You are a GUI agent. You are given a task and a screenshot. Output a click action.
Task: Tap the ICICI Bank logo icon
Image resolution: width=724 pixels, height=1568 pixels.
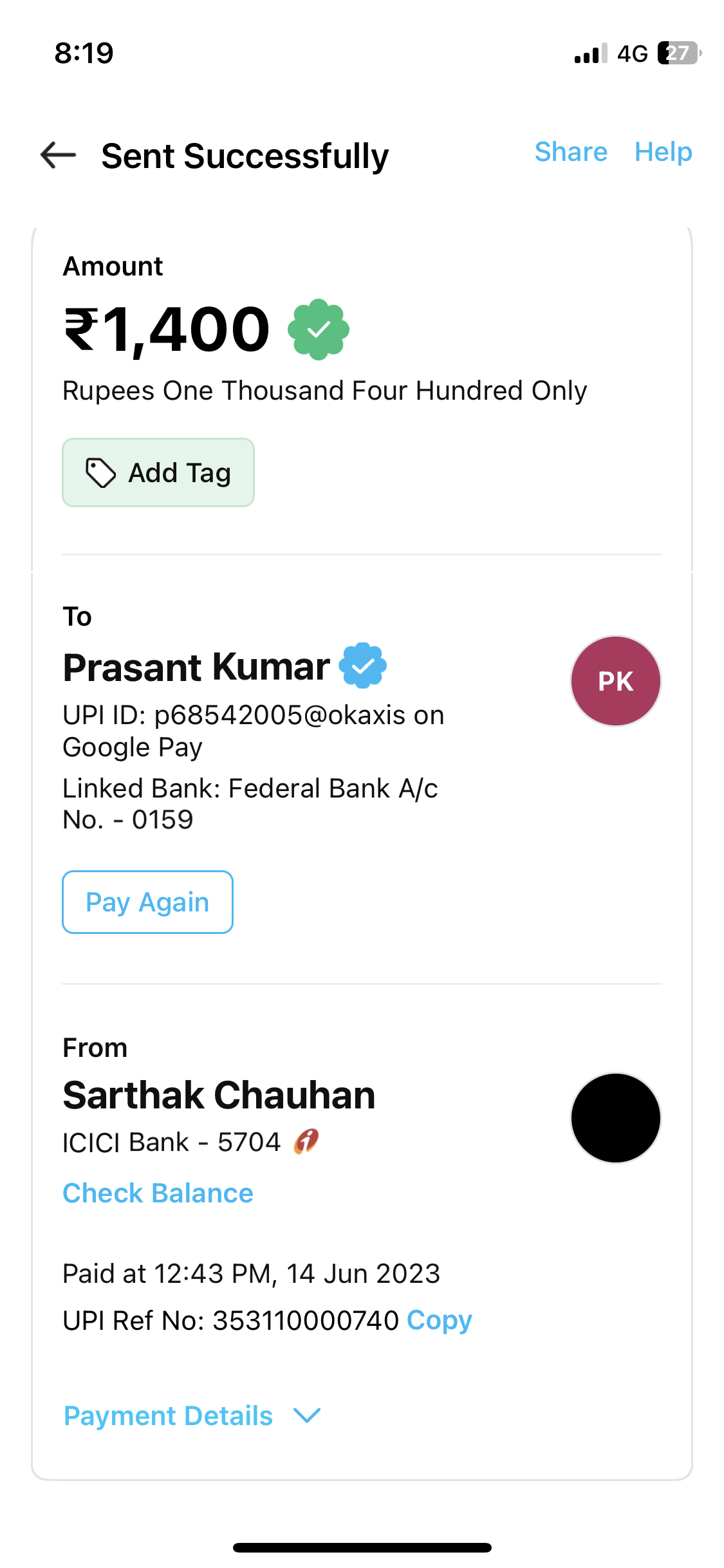306,1142
